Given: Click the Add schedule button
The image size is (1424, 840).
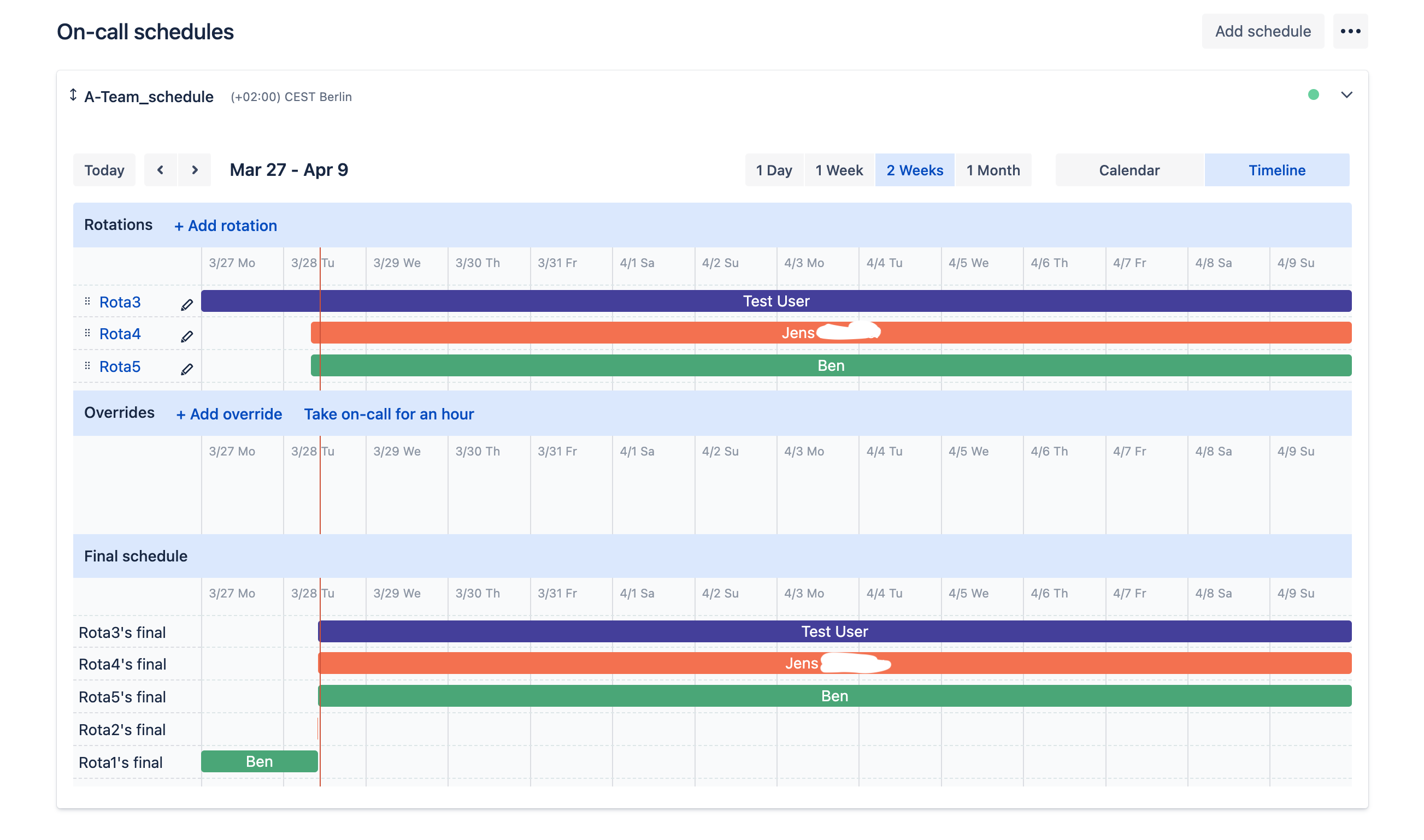Looking at the screenshot, I should pyautogui.click(x=1263, y=31).
